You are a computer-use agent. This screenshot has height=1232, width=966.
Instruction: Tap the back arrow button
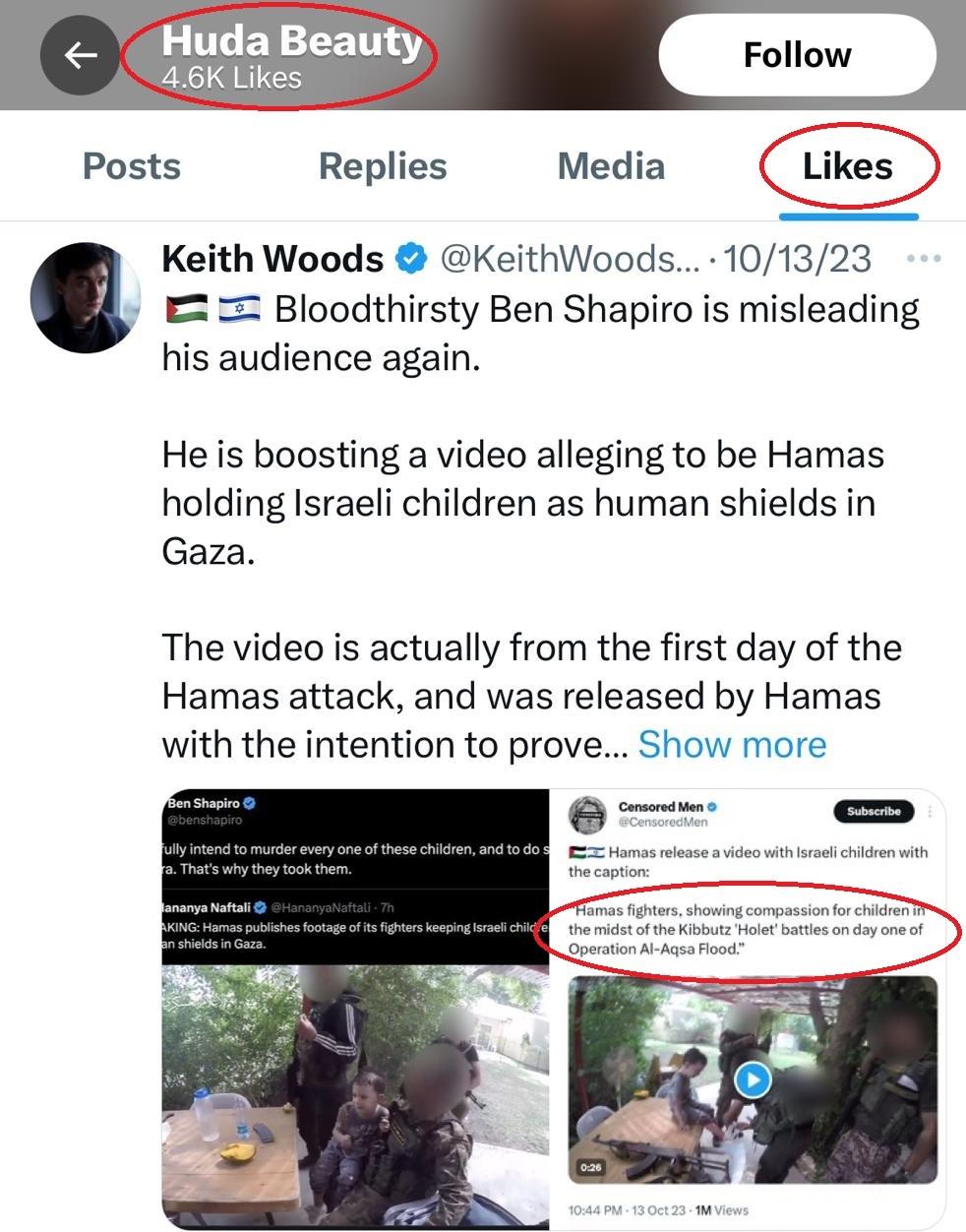click(80, 55)
